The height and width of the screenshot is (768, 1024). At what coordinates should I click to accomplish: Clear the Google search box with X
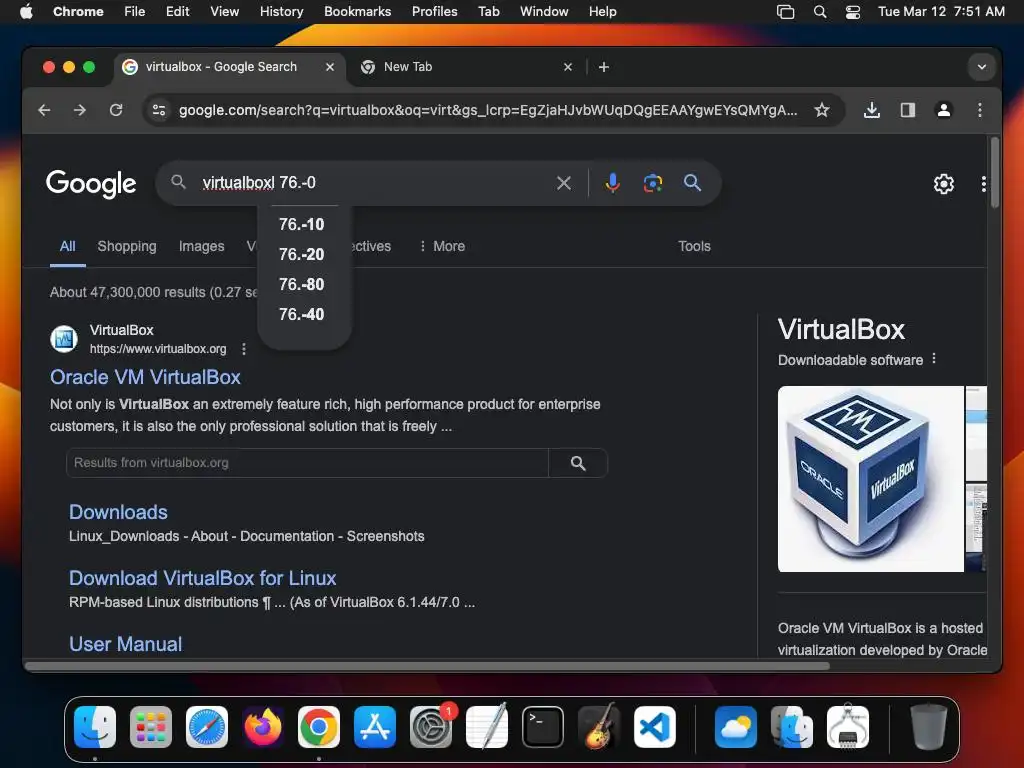tap(564, 183)
